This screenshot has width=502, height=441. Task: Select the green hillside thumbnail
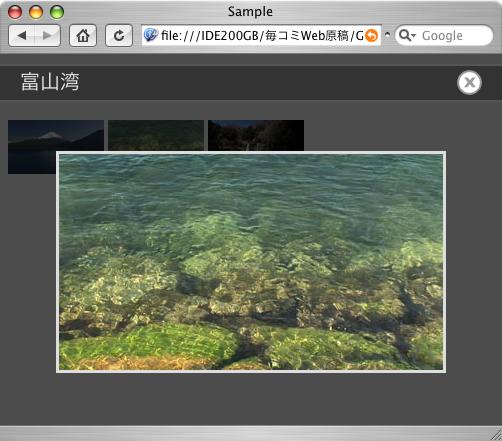156,135
